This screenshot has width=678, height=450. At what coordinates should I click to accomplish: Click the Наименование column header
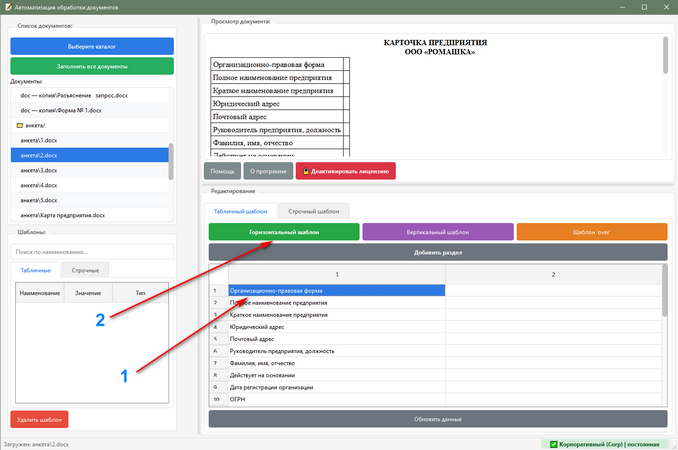(40, 293)
